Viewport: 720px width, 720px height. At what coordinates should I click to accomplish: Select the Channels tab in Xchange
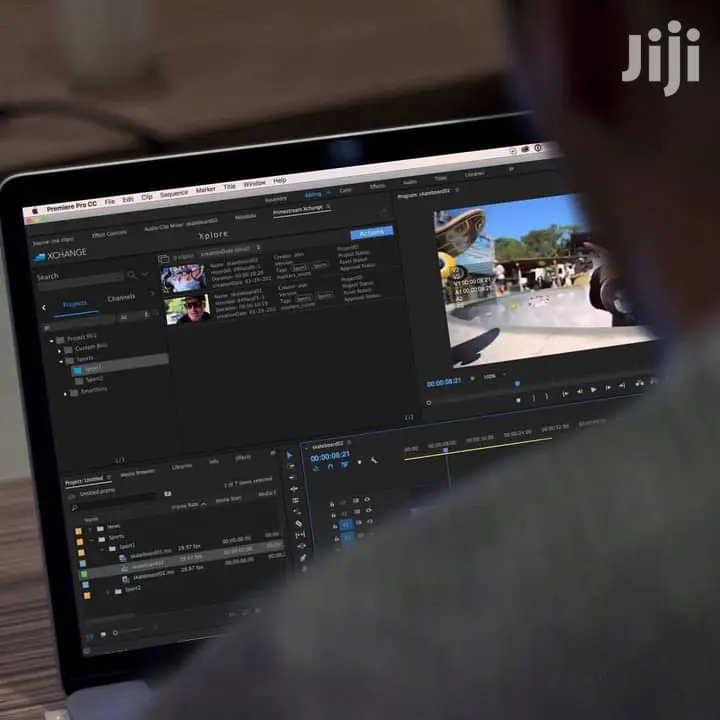pyautogui.click(x=121, y=298)
